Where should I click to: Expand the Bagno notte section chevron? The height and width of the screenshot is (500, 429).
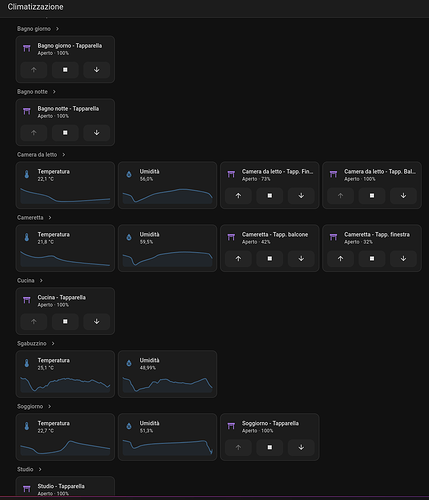54,92
